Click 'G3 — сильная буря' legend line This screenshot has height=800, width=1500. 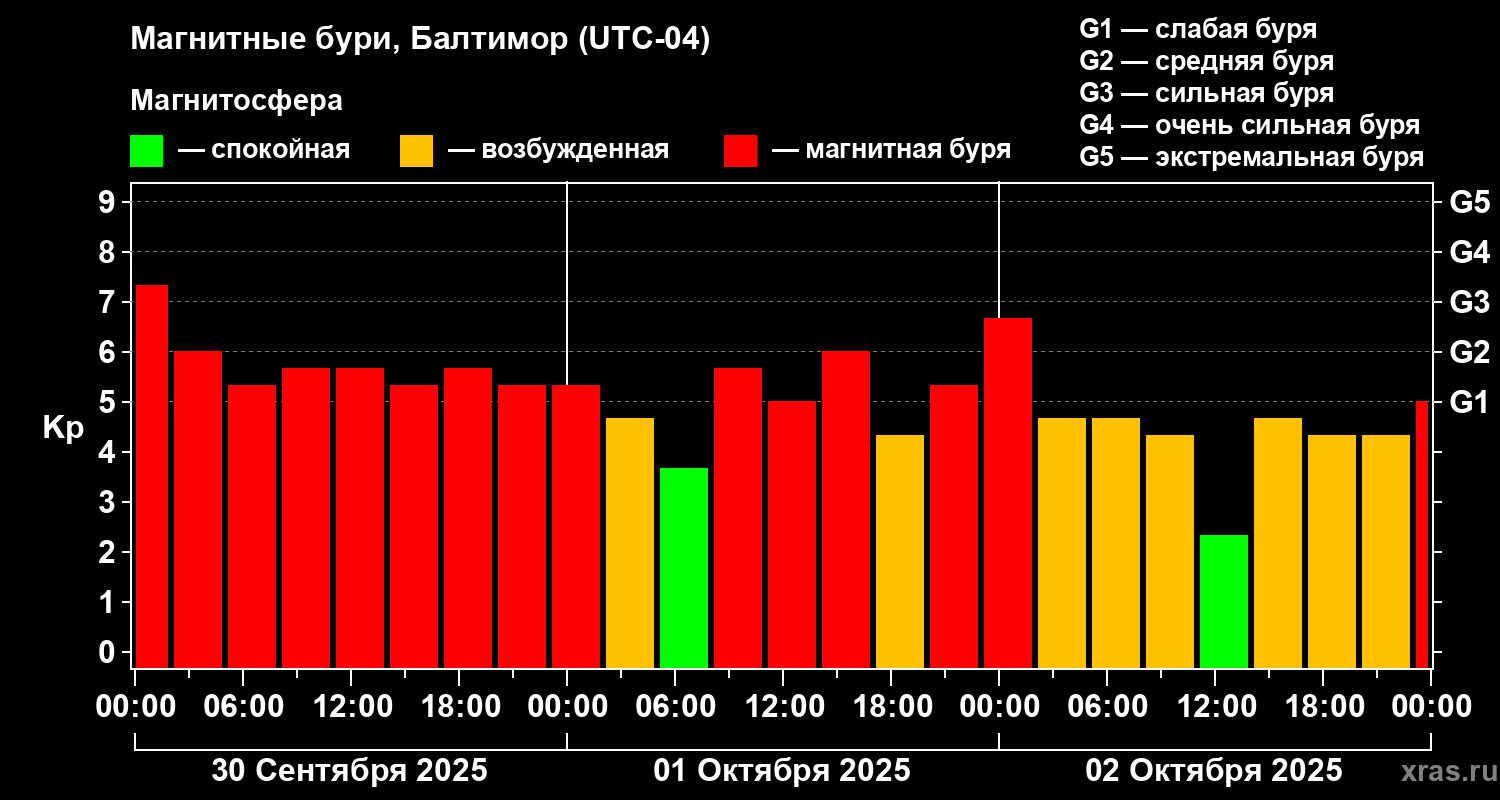pyautogui.click(x=1206, y=93)
